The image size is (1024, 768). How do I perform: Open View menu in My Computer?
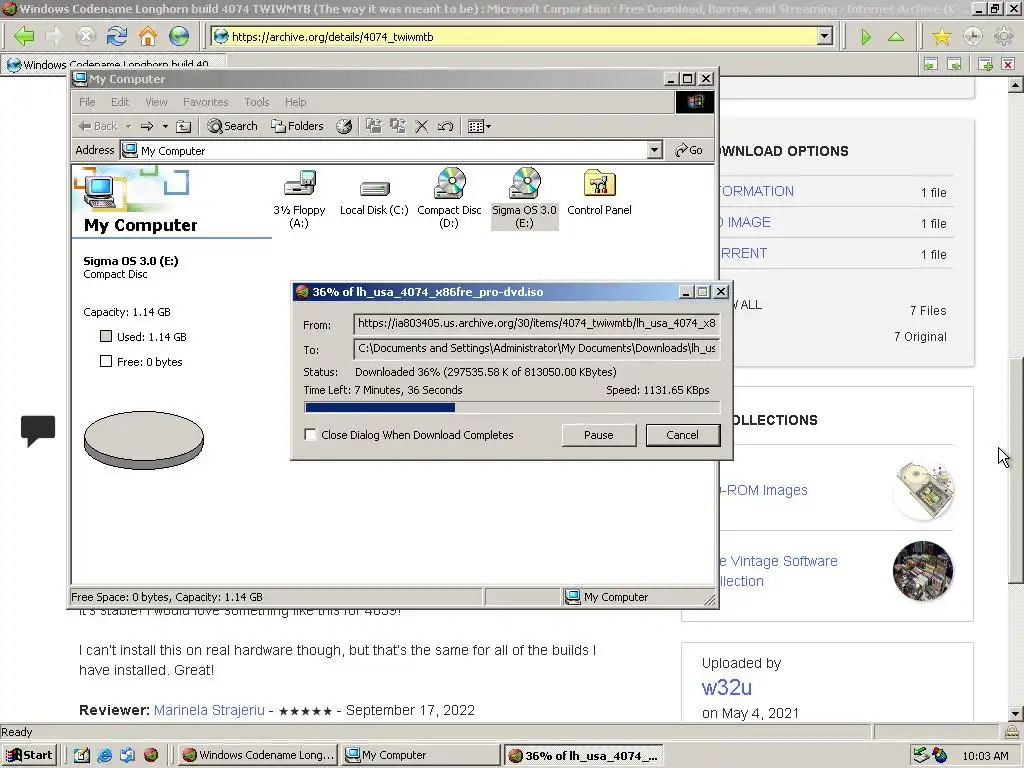[156, 102]
